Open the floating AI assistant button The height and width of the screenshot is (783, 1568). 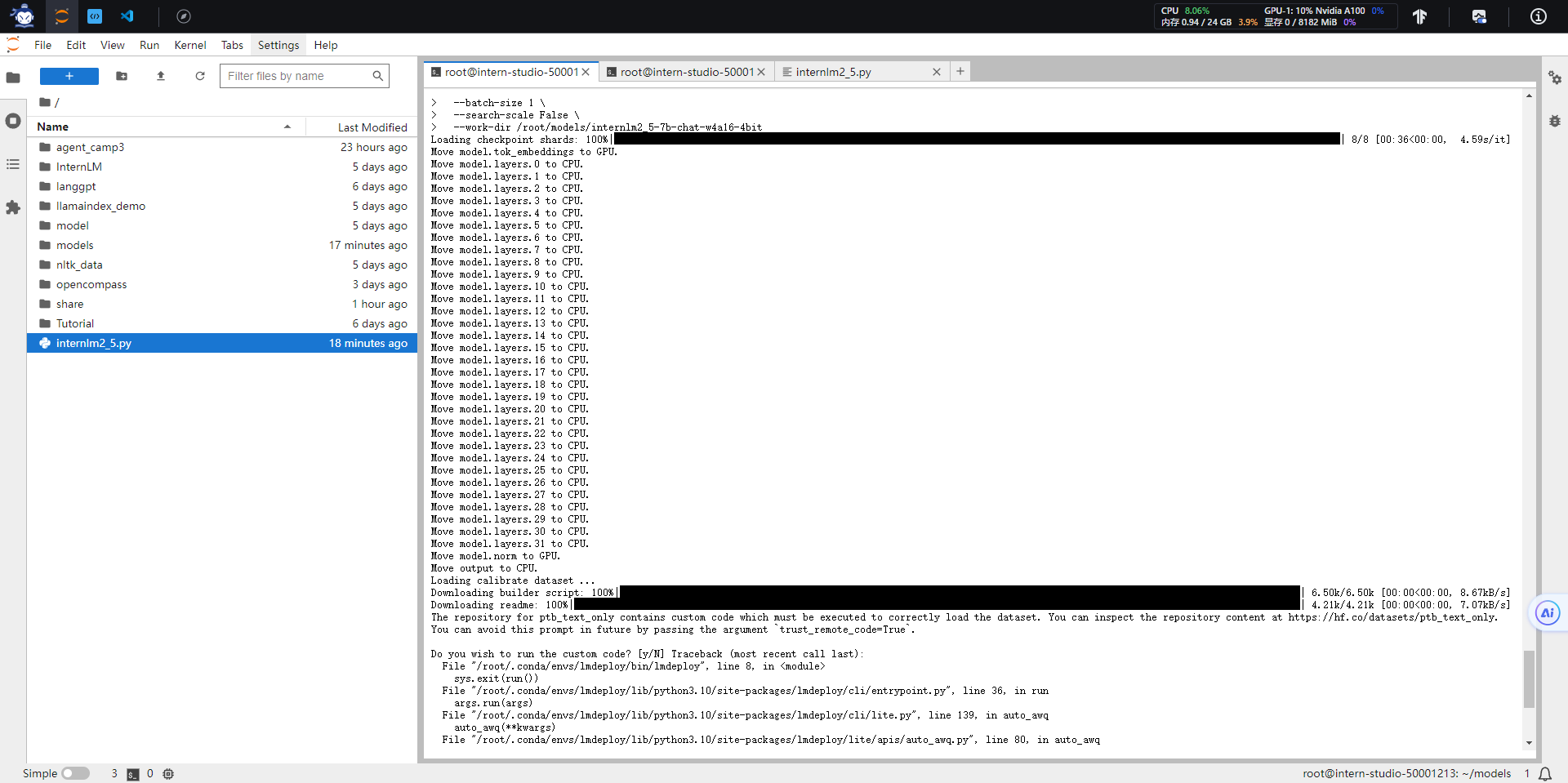tap(1548, 613)
